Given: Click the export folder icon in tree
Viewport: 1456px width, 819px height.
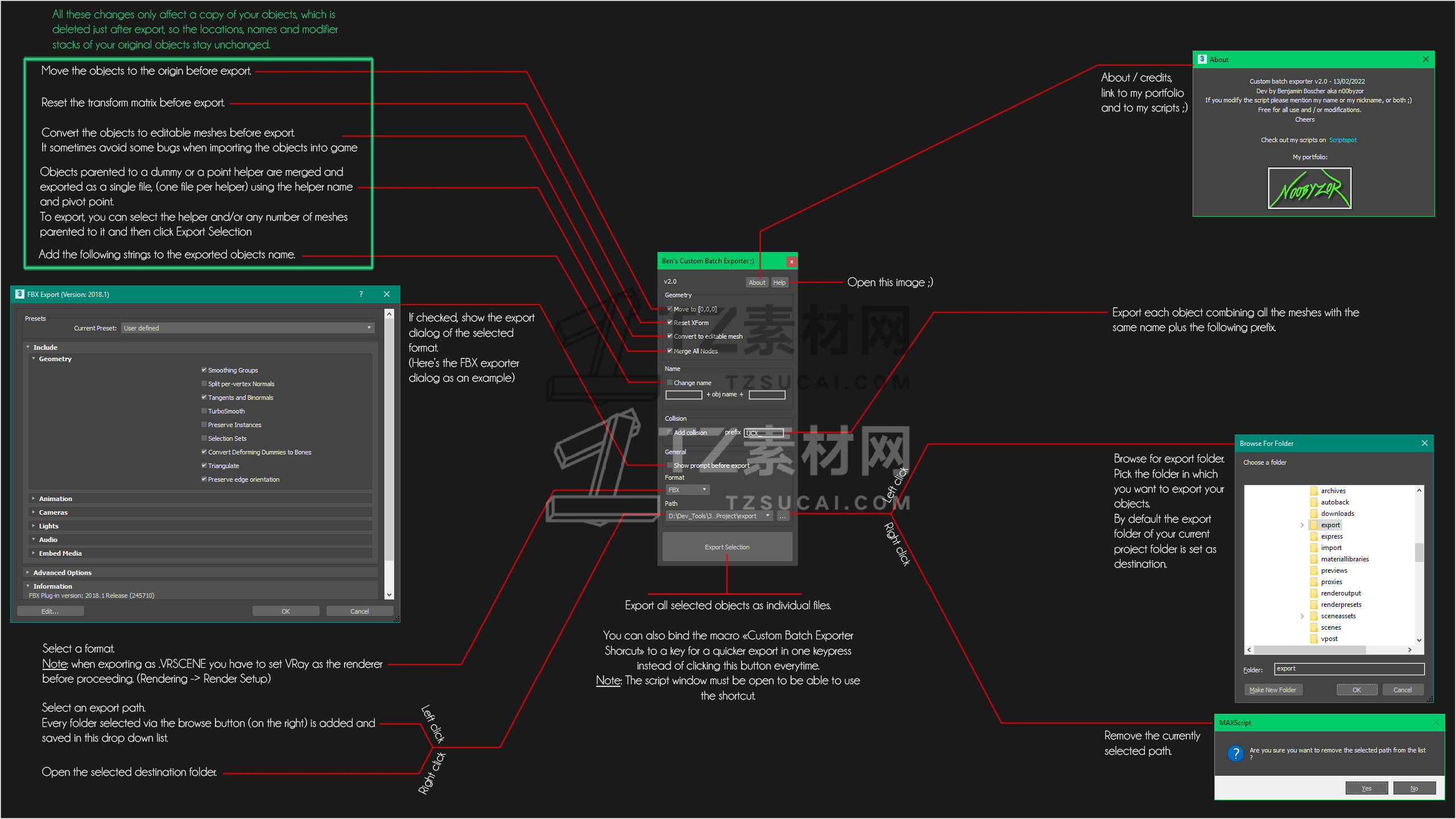Looking at the screenshot, I should pyautogui.click(x=1314, y=525).
